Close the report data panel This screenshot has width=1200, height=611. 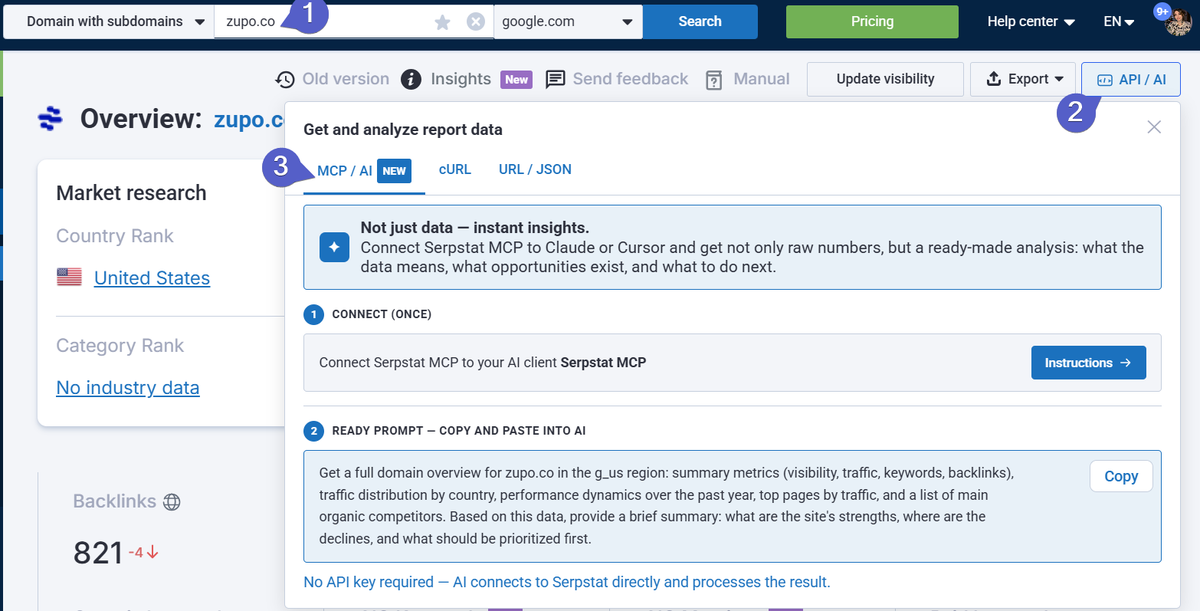click(1154, 127)
